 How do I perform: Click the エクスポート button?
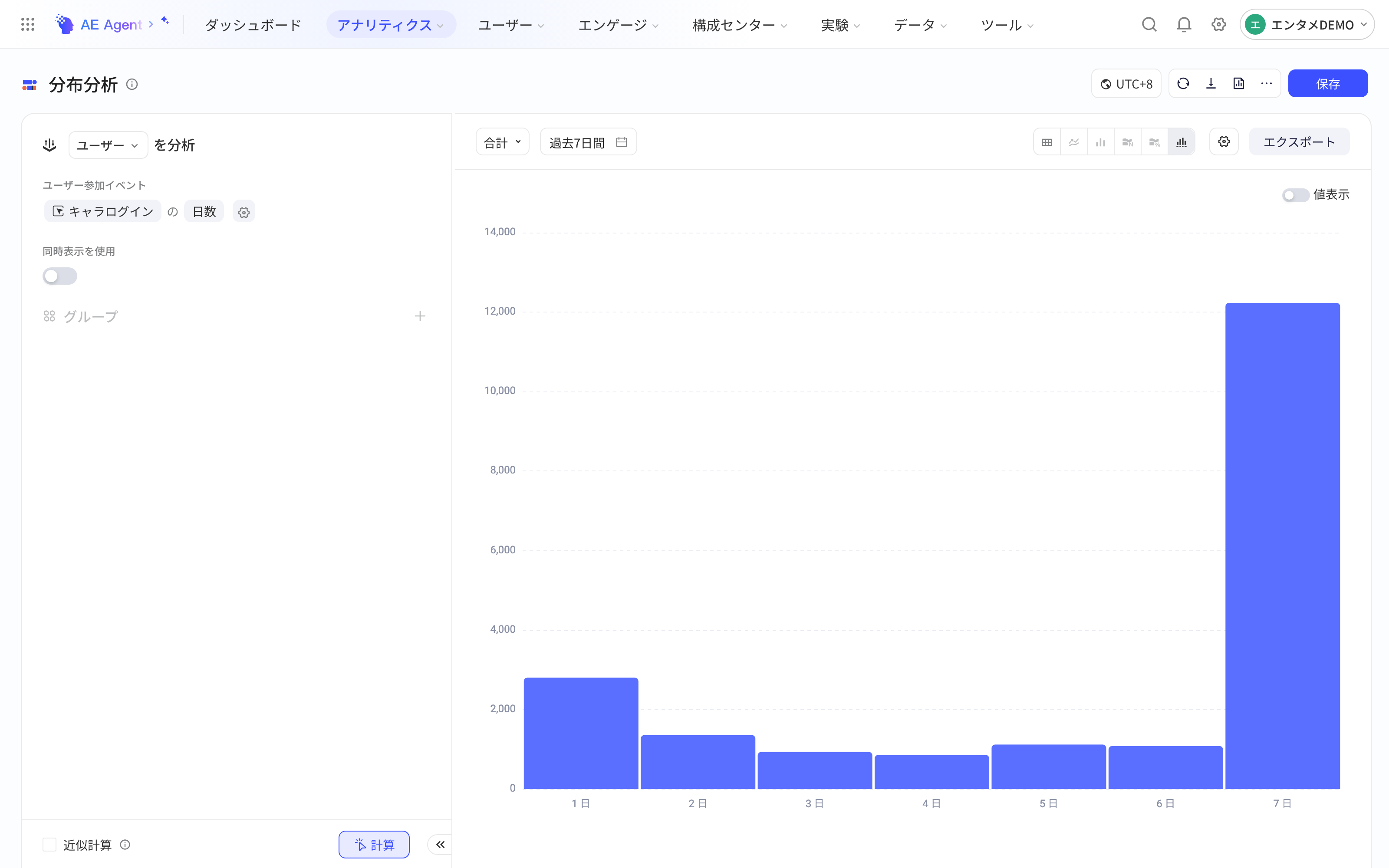[1299, 142]
